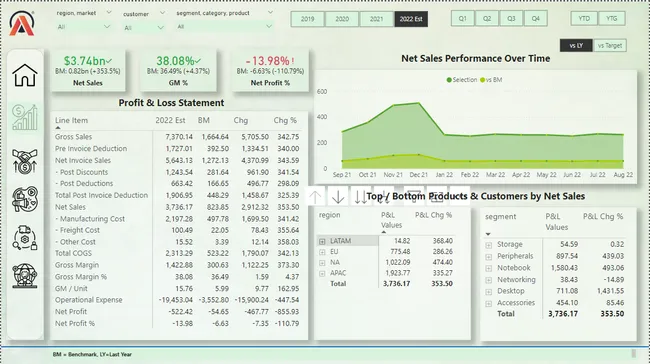Sort by the 2022 Est column header
Viewport: 650px width, 364px height.
(170, 121)
